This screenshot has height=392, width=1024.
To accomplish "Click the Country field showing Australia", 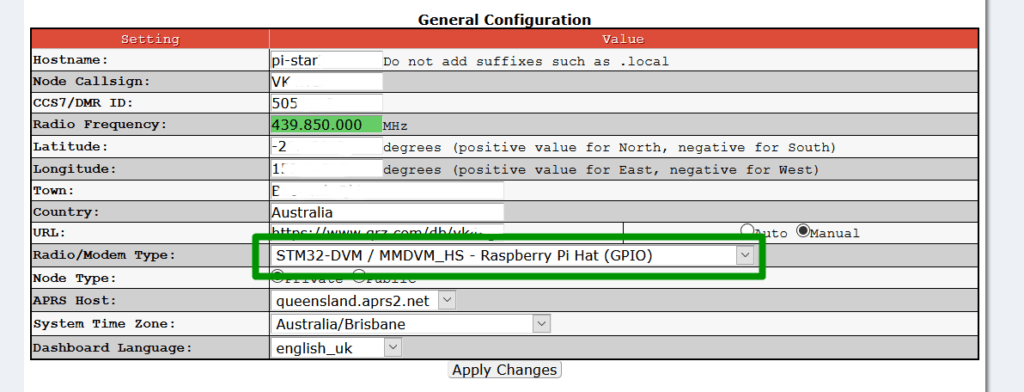I will [x=387, y=212].
